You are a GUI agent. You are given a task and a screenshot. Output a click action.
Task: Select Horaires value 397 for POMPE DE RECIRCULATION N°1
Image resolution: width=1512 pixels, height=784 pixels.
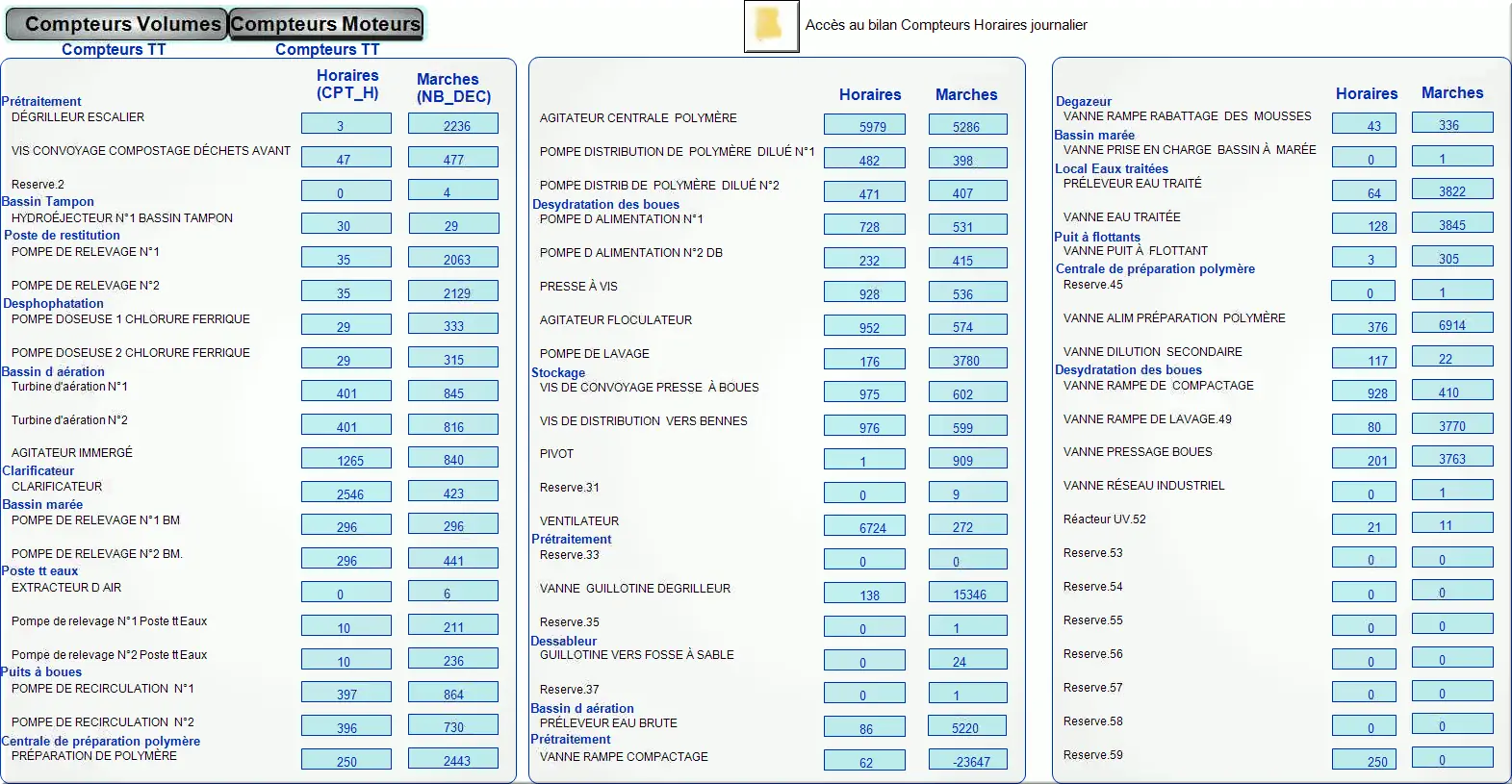point(346,693)
